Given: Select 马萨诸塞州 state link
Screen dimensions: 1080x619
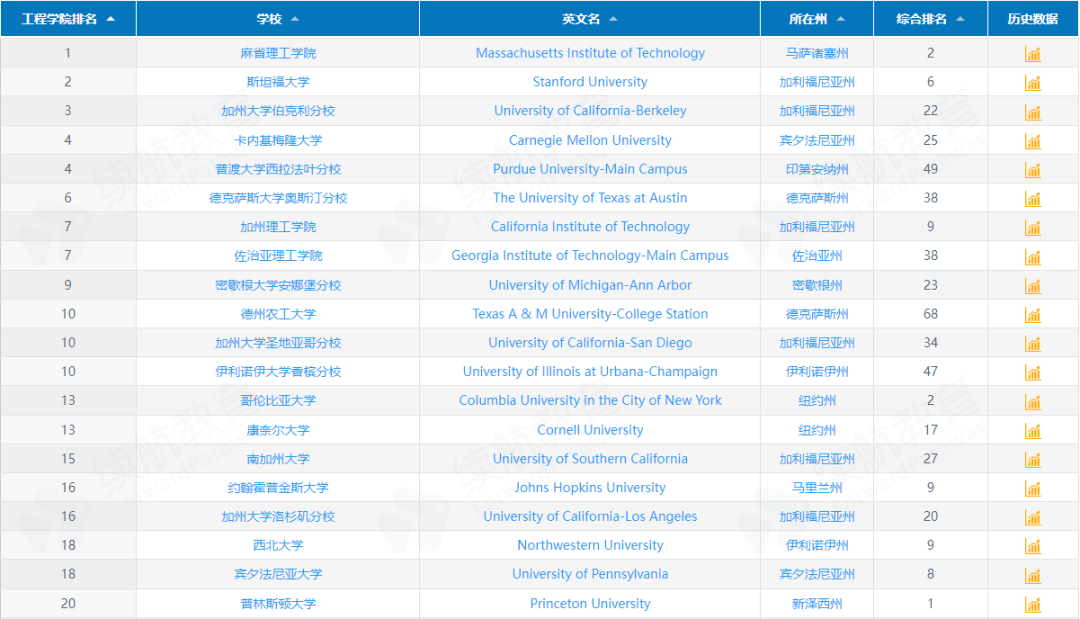Looking at the screenshot, I should click(817, 53).
